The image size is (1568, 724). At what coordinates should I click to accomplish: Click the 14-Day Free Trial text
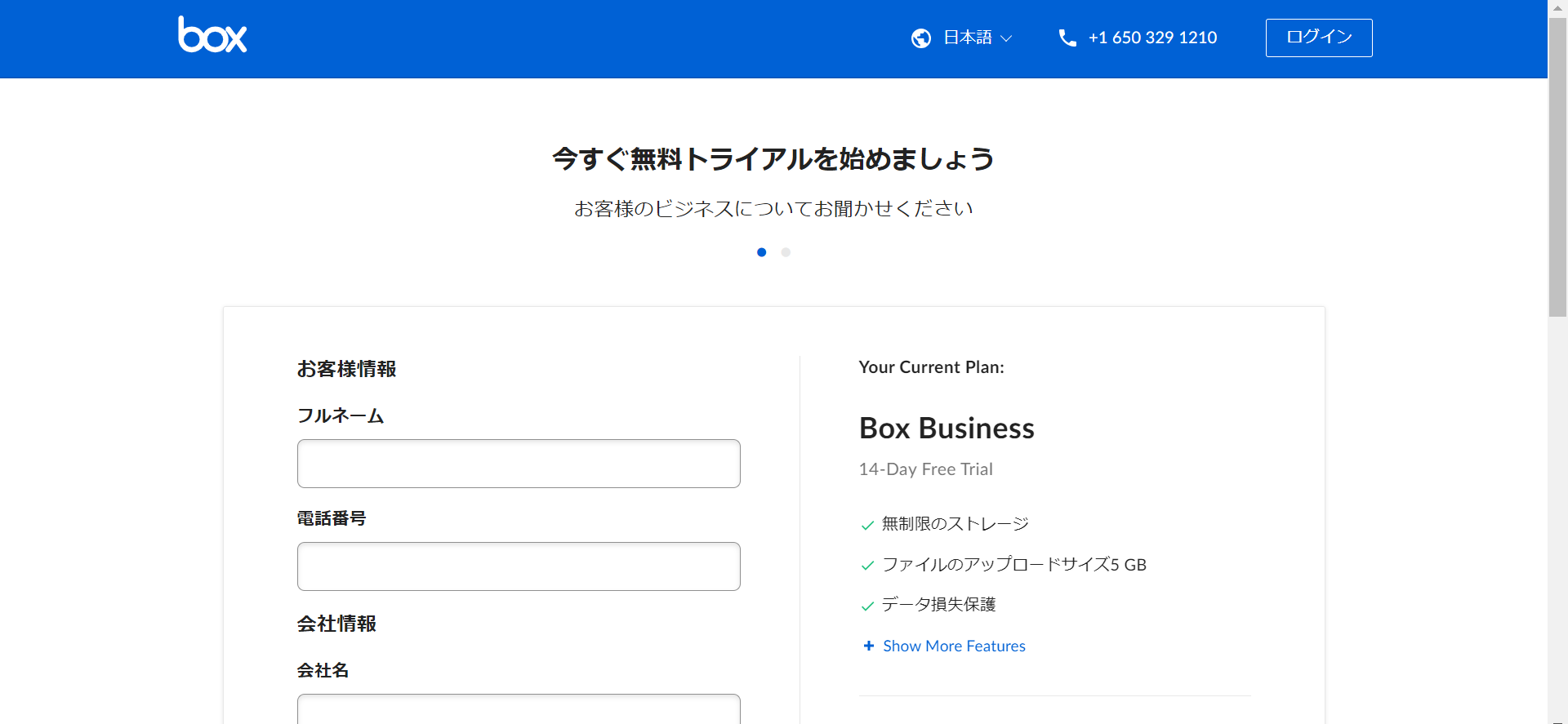pyautogui.click(x=925, y=469)
